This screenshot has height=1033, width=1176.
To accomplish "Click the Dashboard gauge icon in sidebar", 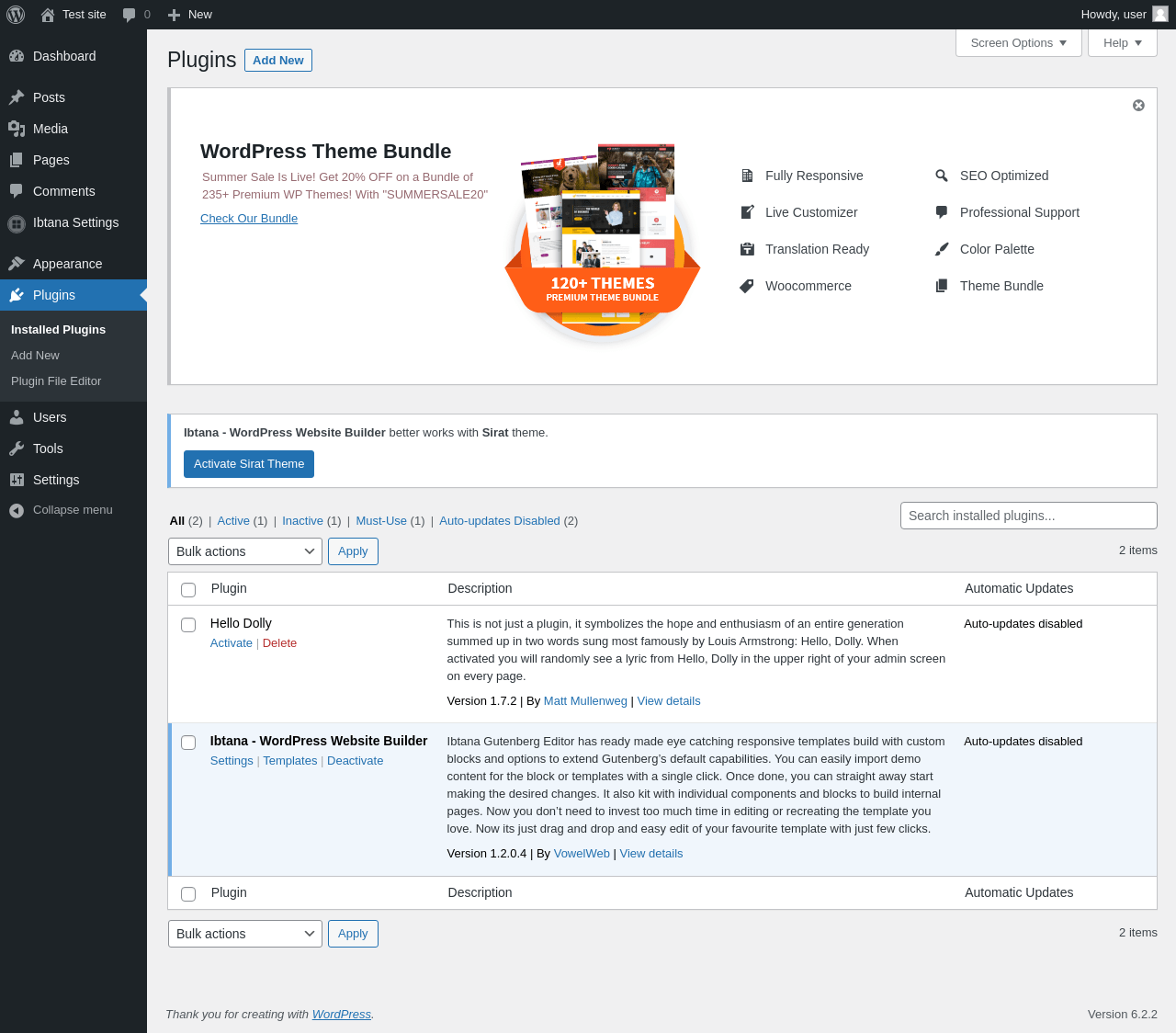I will click(x=17, y=56).
